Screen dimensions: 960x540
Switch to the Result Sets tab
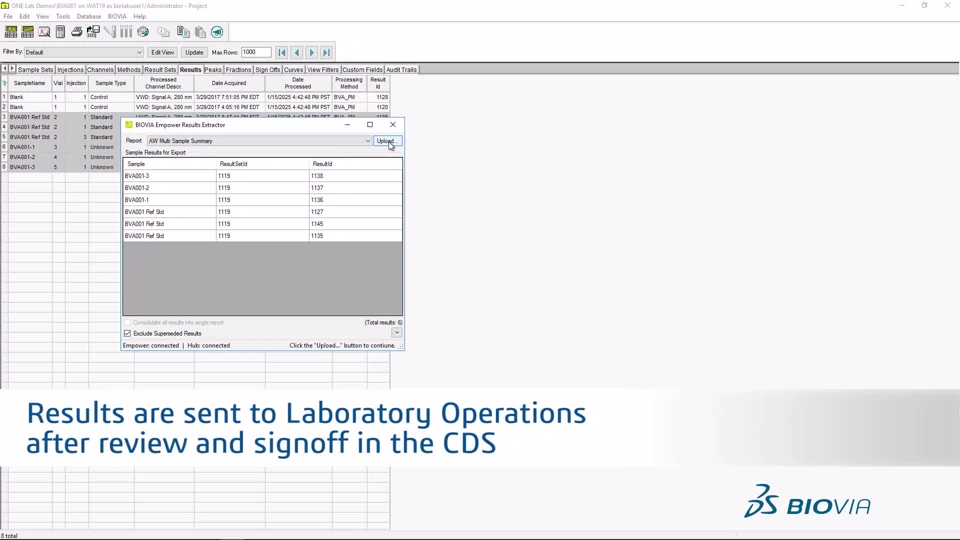coord(160,70)
